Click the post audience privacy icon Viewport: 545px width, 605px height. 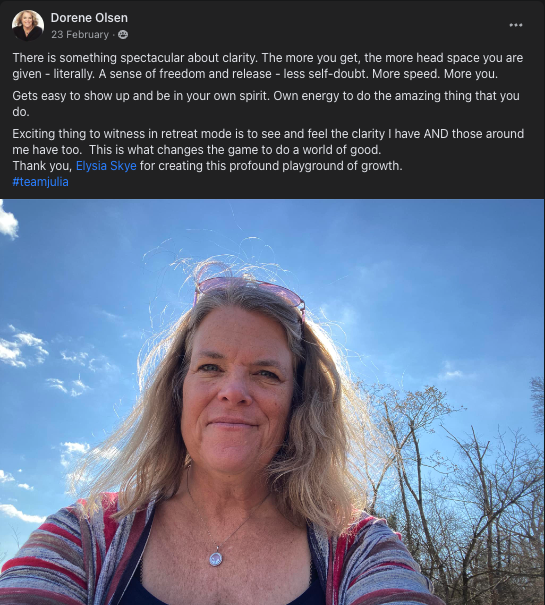coord(123,35)
